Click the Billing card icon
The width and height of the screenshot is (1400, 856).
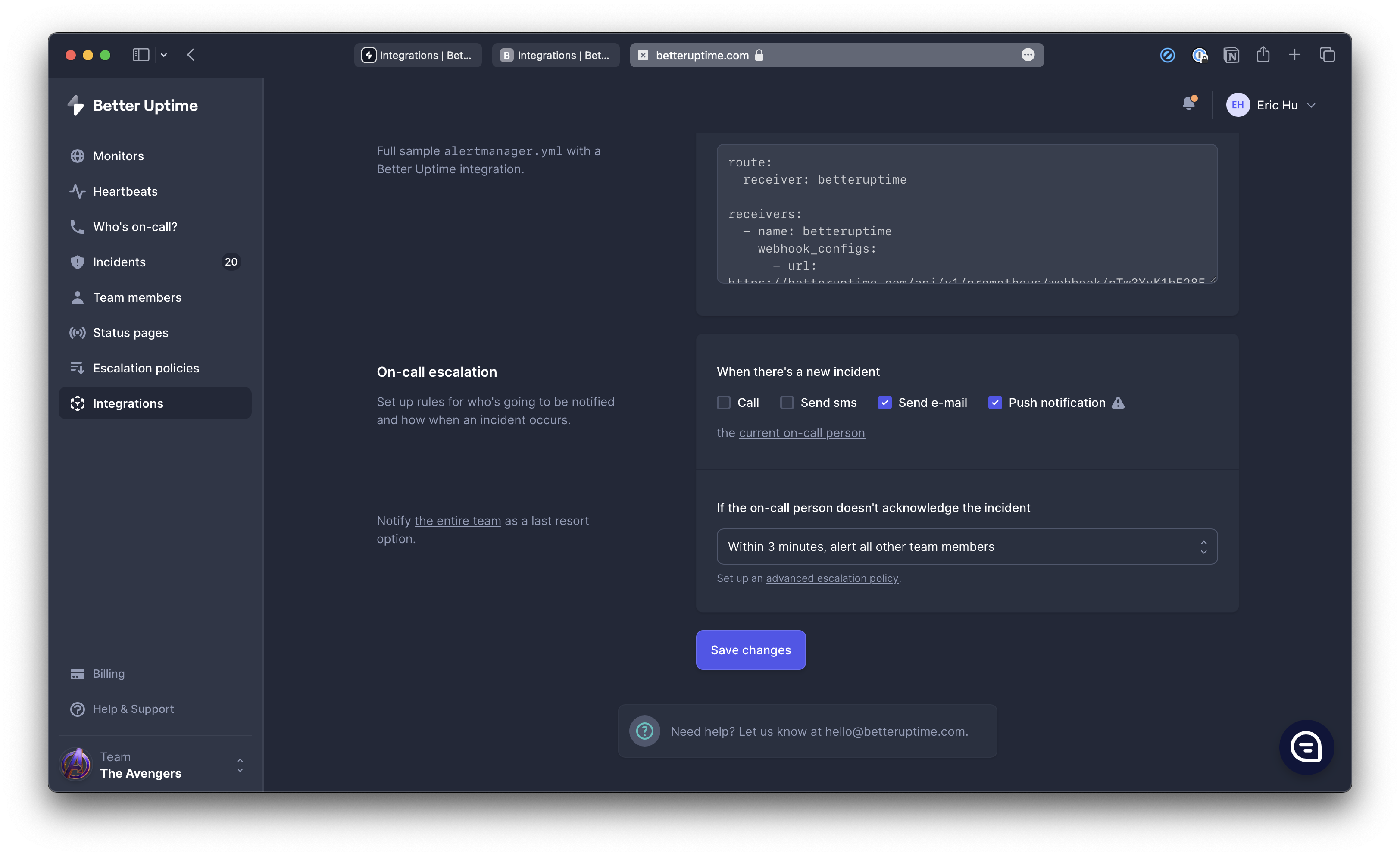[x=77, y=674]
